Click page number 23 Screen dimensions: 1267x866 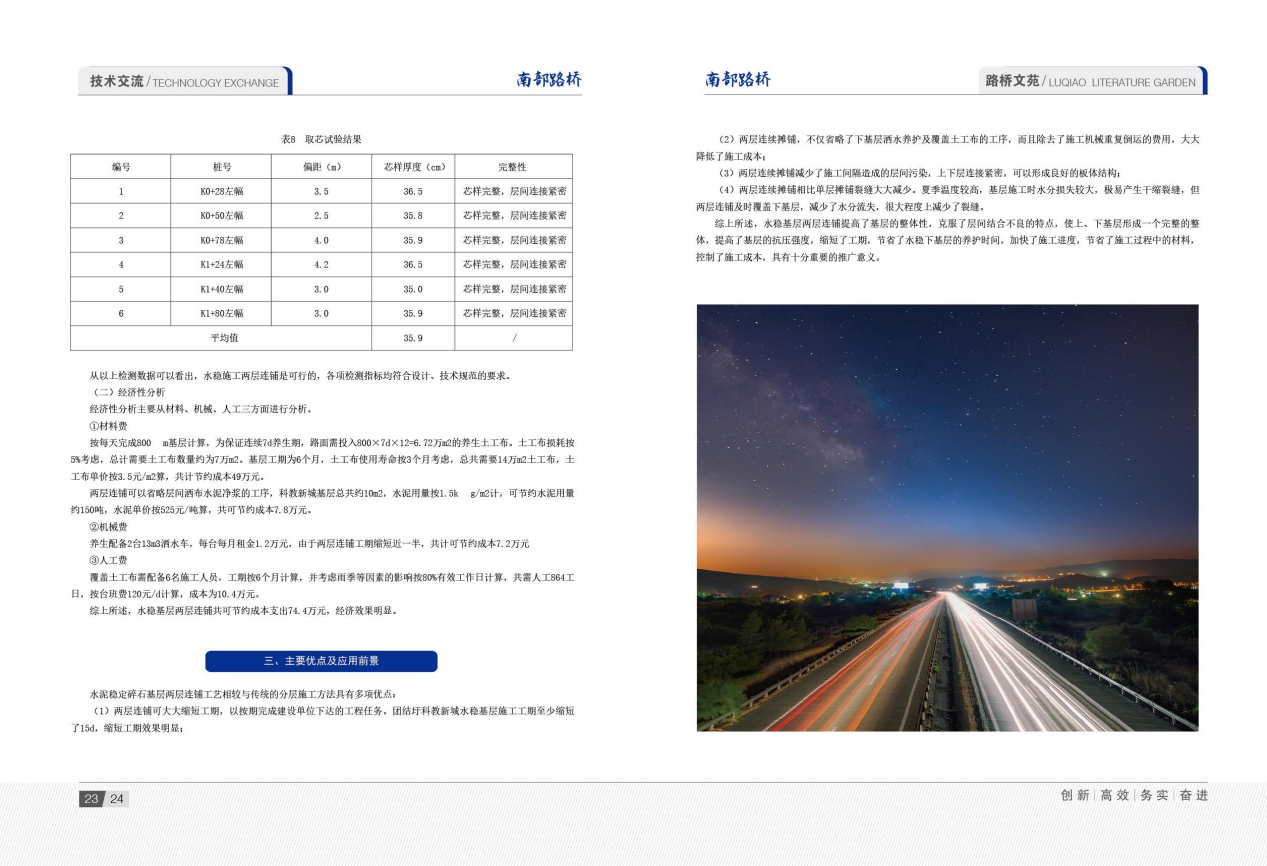coord(91,798)
